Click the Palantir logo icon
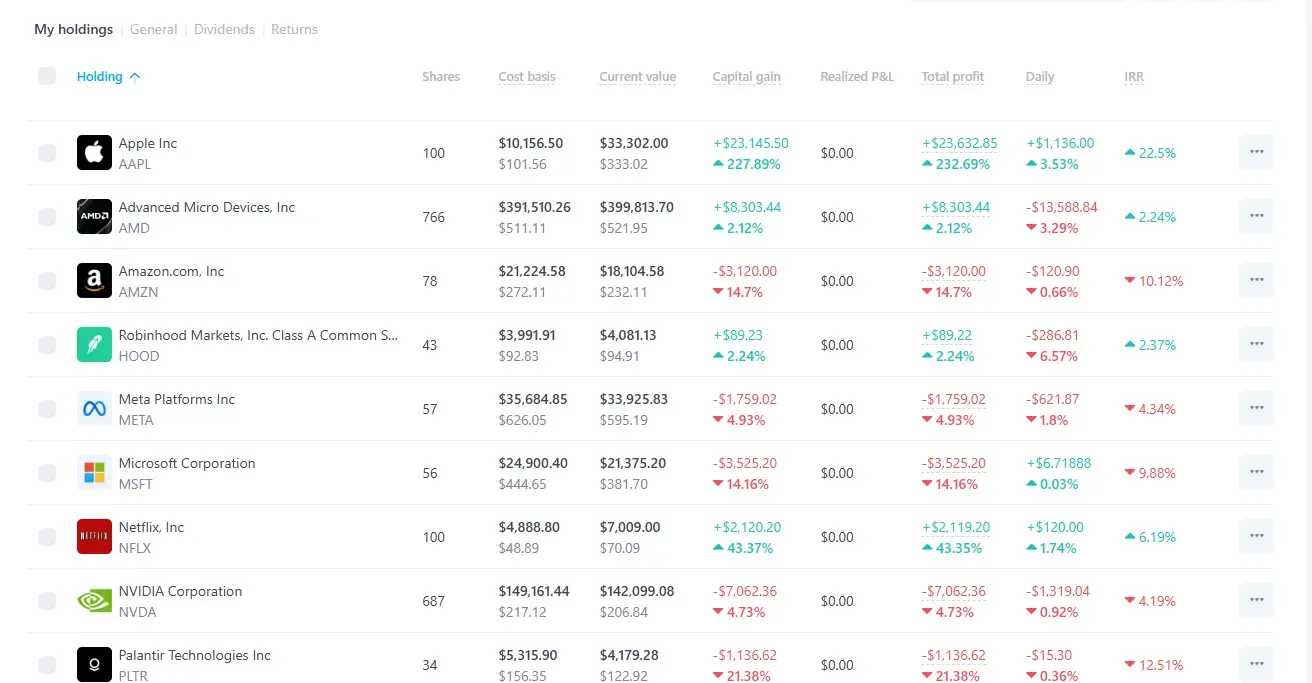 [x=94, y=665]
